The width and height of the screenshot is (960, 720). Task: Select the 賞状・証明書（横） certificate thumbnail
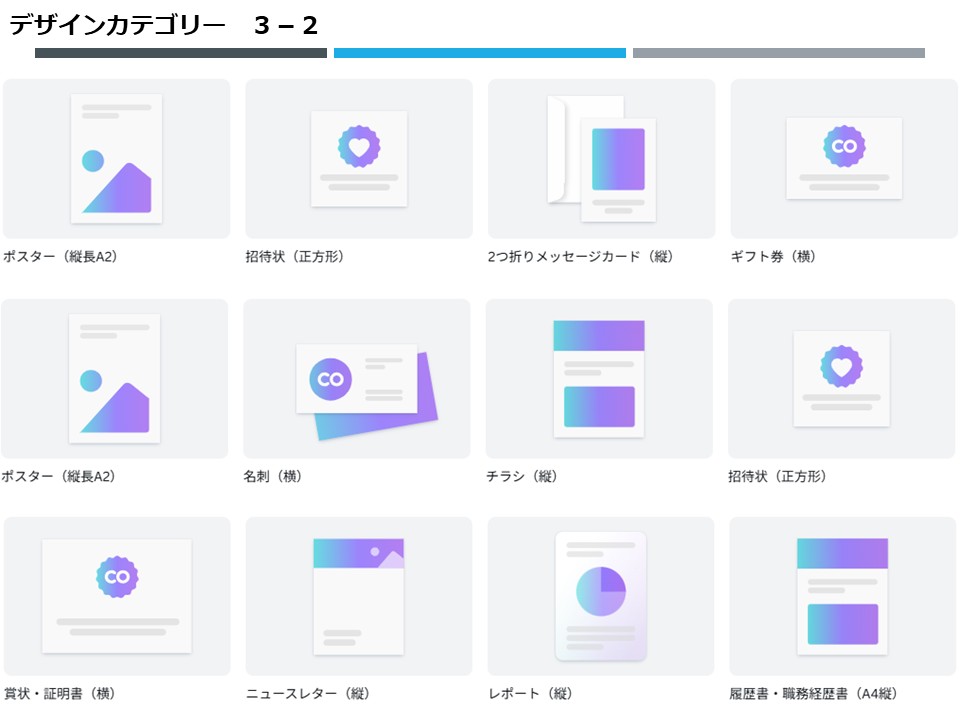click(x=117, y=596)
